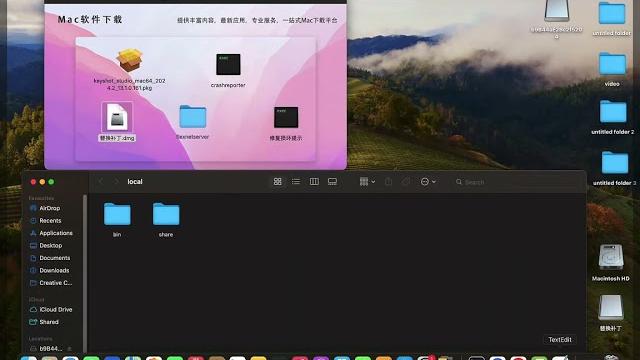Switch Finder to icon view
The image size is (640, 360).
(278, 182)
